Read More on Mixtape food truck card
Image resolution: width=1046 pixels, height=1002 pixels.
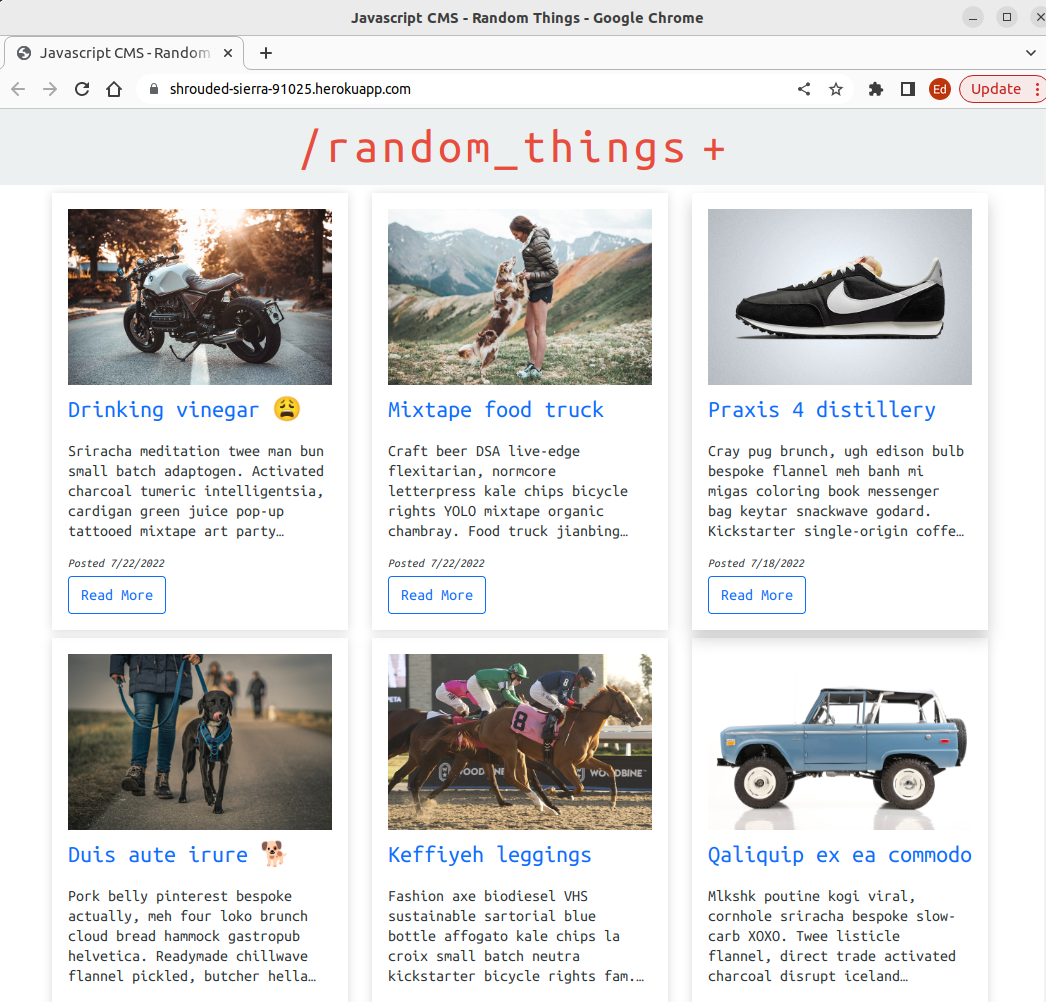click(437, 595)
